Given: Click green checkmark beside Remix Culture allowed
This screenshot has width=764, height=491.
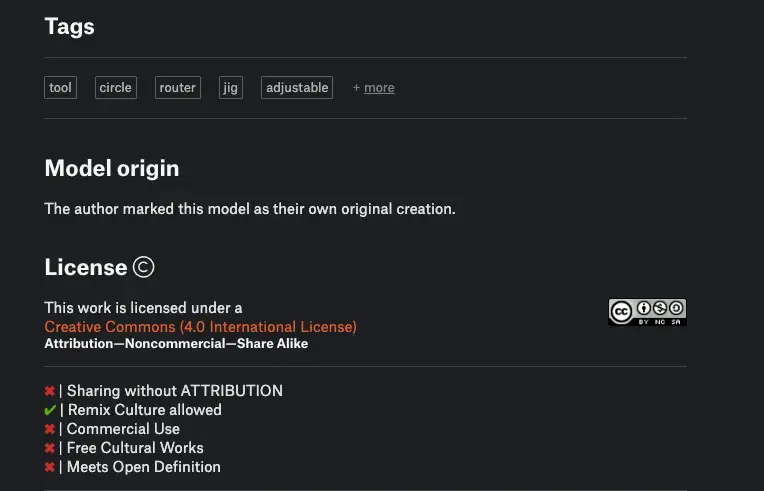Looking at the screenshot, I should click(50, 410).
